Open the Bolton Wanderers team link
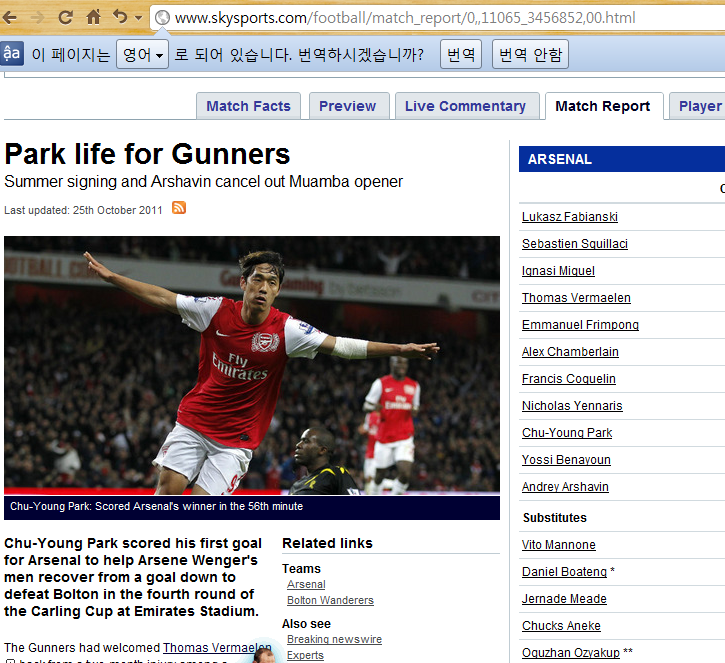The height and width of the screenshot is (663, 725). 330,600
